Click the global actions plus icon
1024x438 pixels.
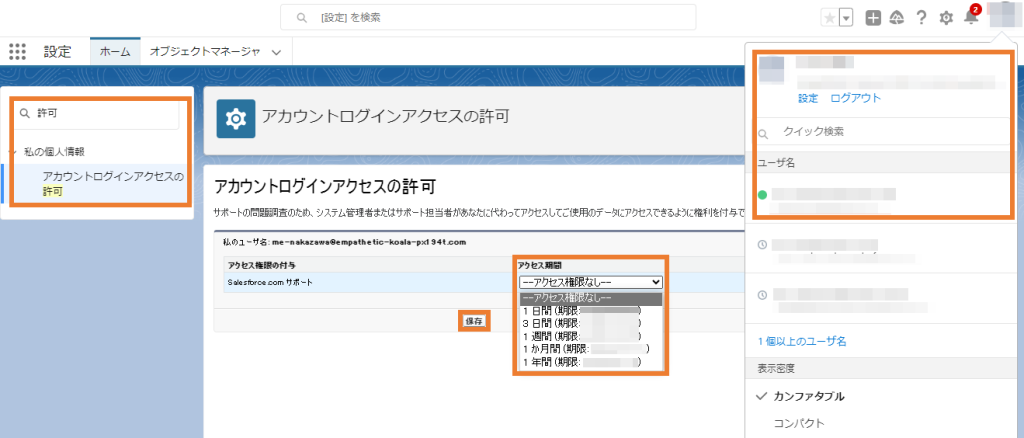[x=873, y=18]
